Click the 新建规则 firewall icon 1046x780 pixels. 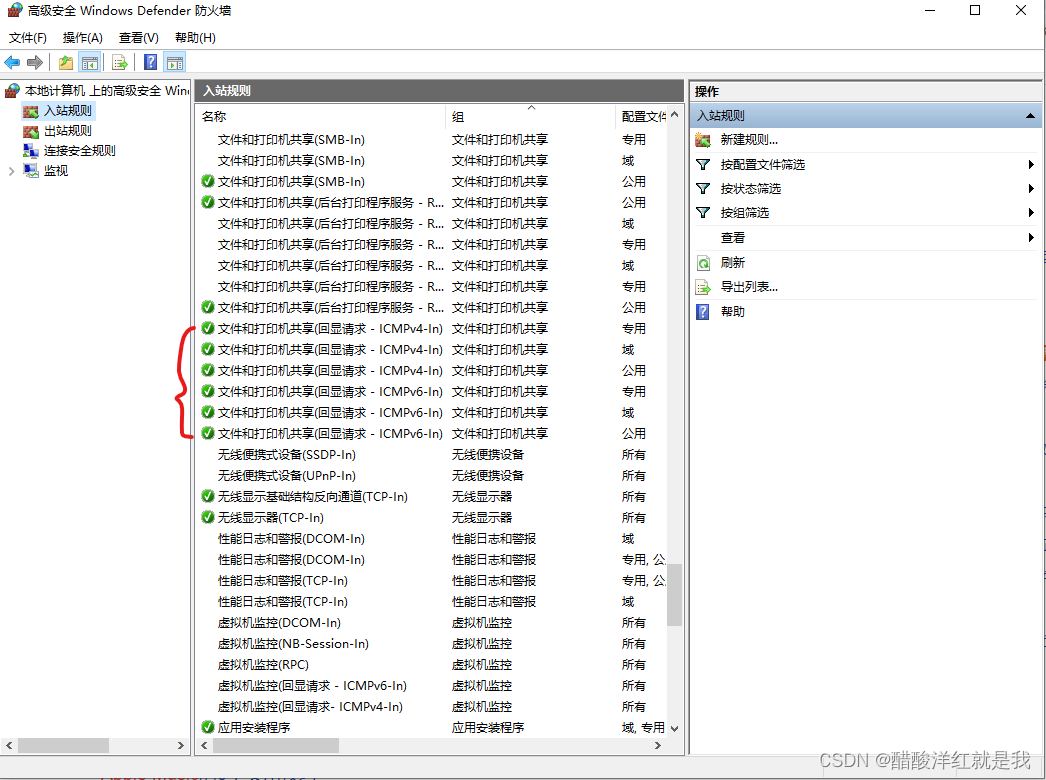pos(703,140)
